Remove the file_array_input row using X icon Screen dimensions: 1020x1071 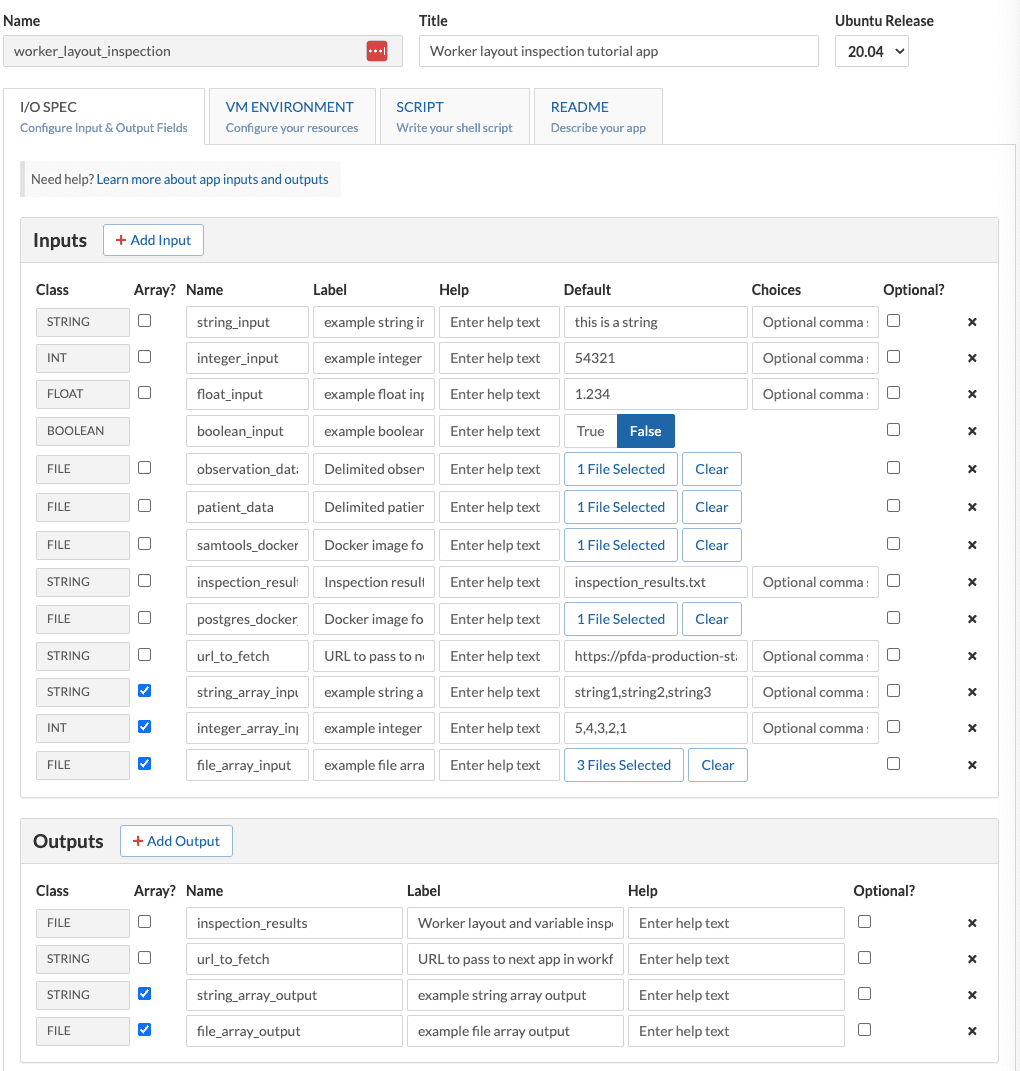coord(972,765)
